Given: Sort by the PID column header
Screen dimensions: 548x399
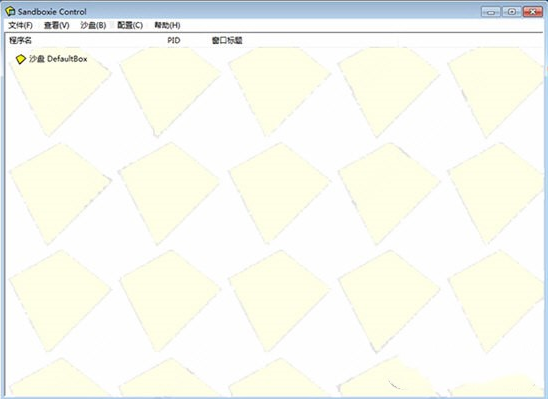Looking at the screenshot, I should click(174, 40).
